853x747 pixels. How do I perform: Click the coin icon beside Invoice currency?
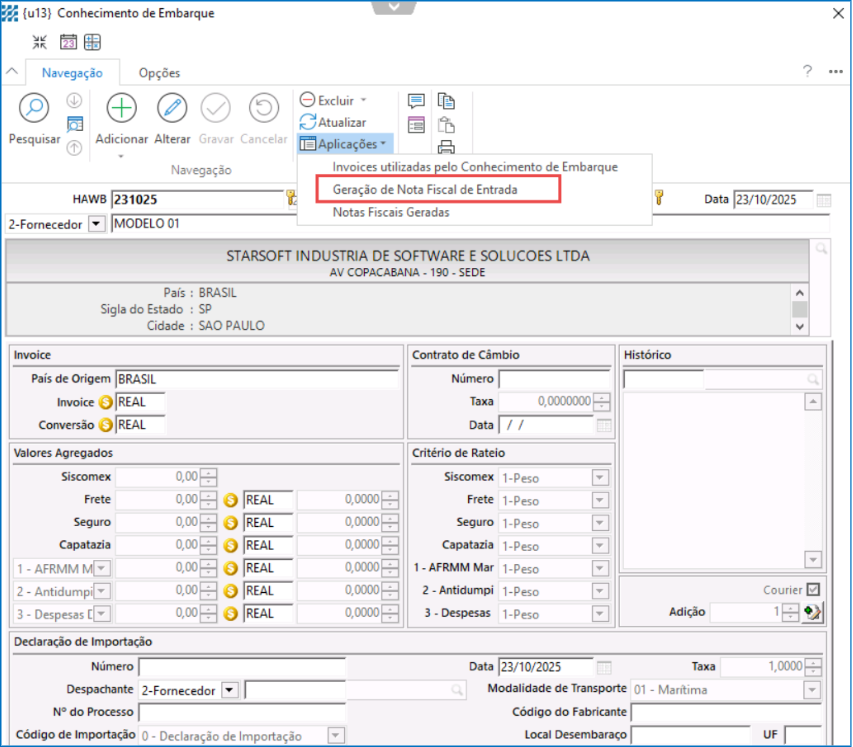pyautogui.click(x=105, y=402)
